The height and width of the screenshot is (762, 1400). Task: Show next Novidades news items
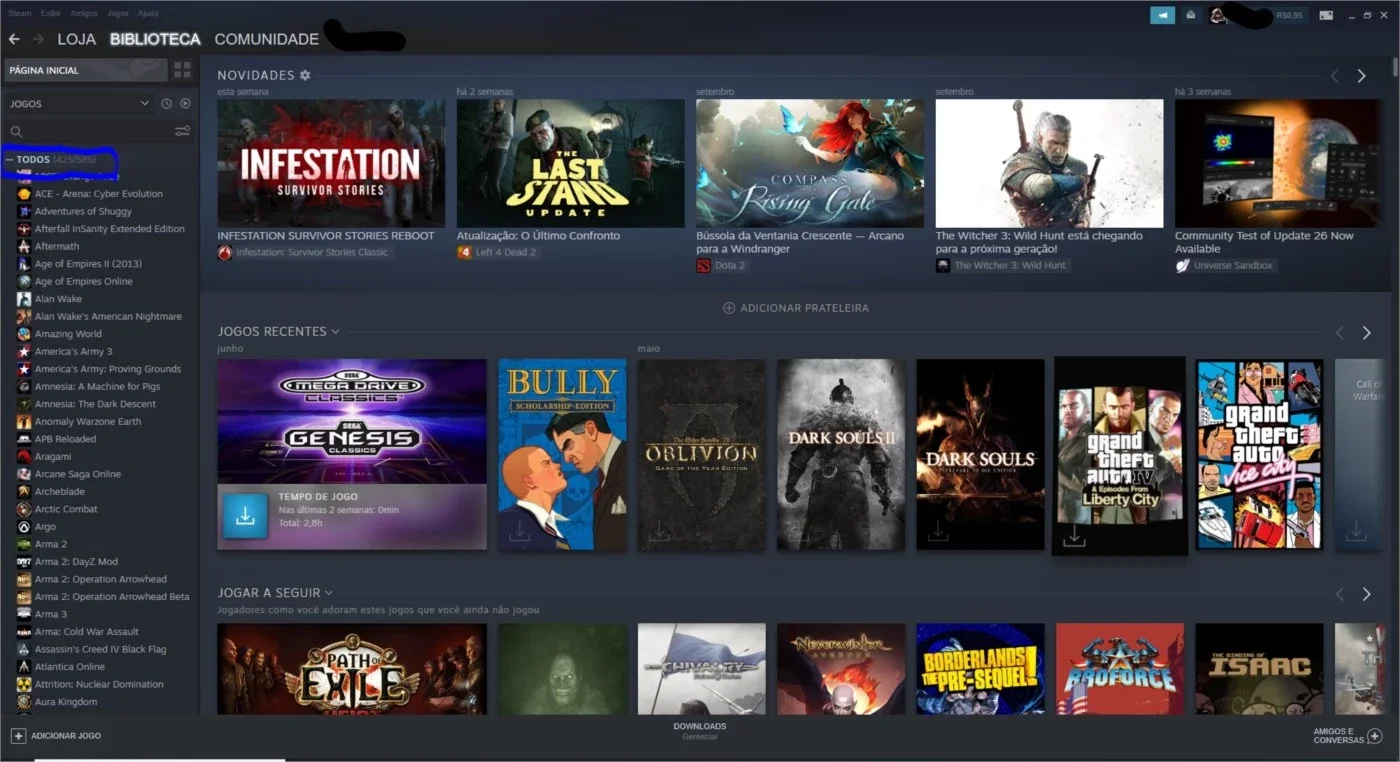coord(1361,76)
